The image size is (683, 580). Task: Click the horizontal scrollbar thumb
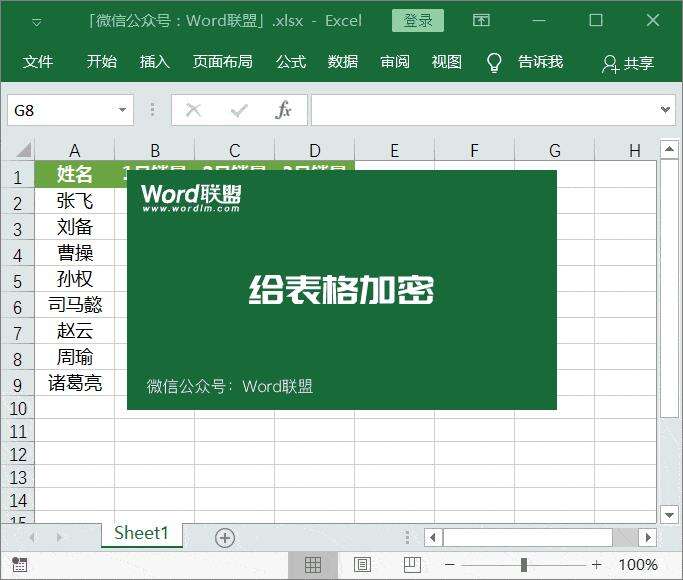click(x=528, y=537)
